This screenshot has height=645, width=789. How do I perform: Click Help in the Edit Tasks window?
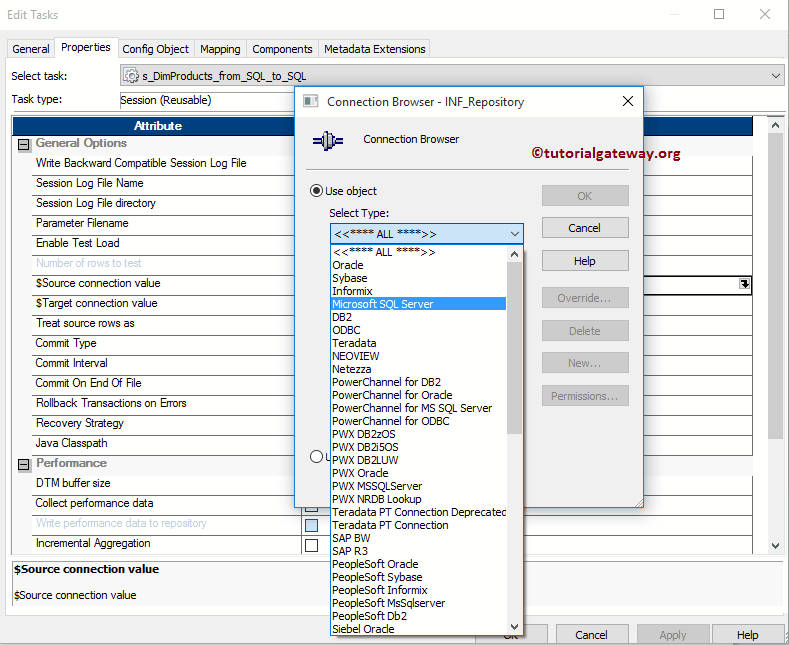coord(748,634)
